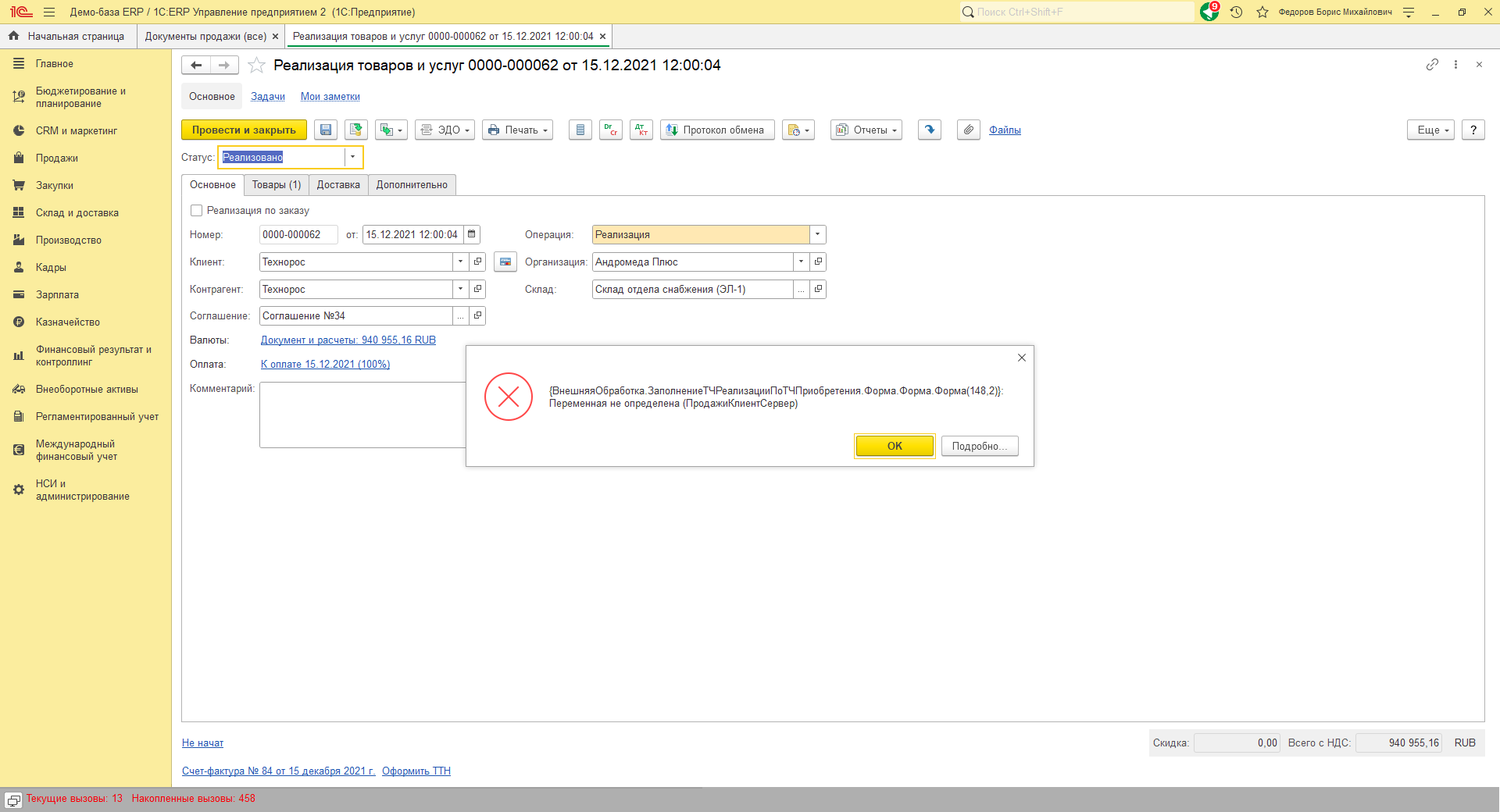Expand the Операция dropdown arrow
This screenshot has height=812, width=1500.
click(x=817, y=234)
